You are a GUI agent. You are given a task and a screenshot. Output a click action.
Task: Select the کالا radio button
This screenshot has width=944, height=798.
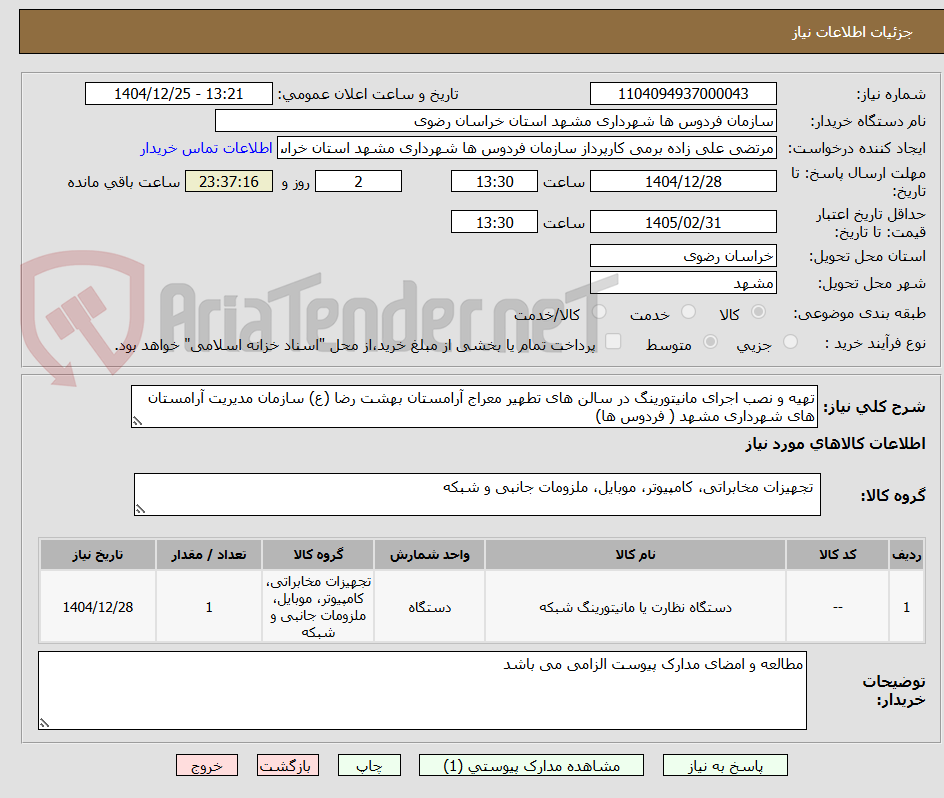(x=759, y=312)
